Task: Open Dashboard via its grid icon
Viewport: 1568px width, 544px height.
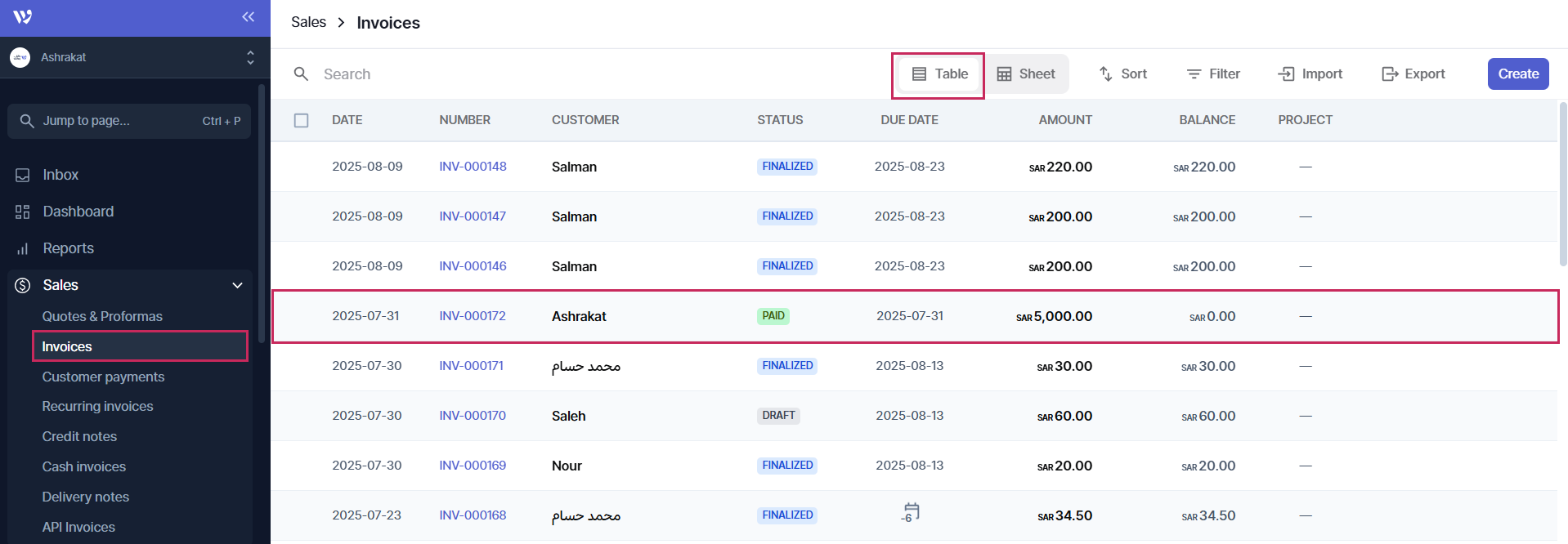Action: (x=23, y=212)
